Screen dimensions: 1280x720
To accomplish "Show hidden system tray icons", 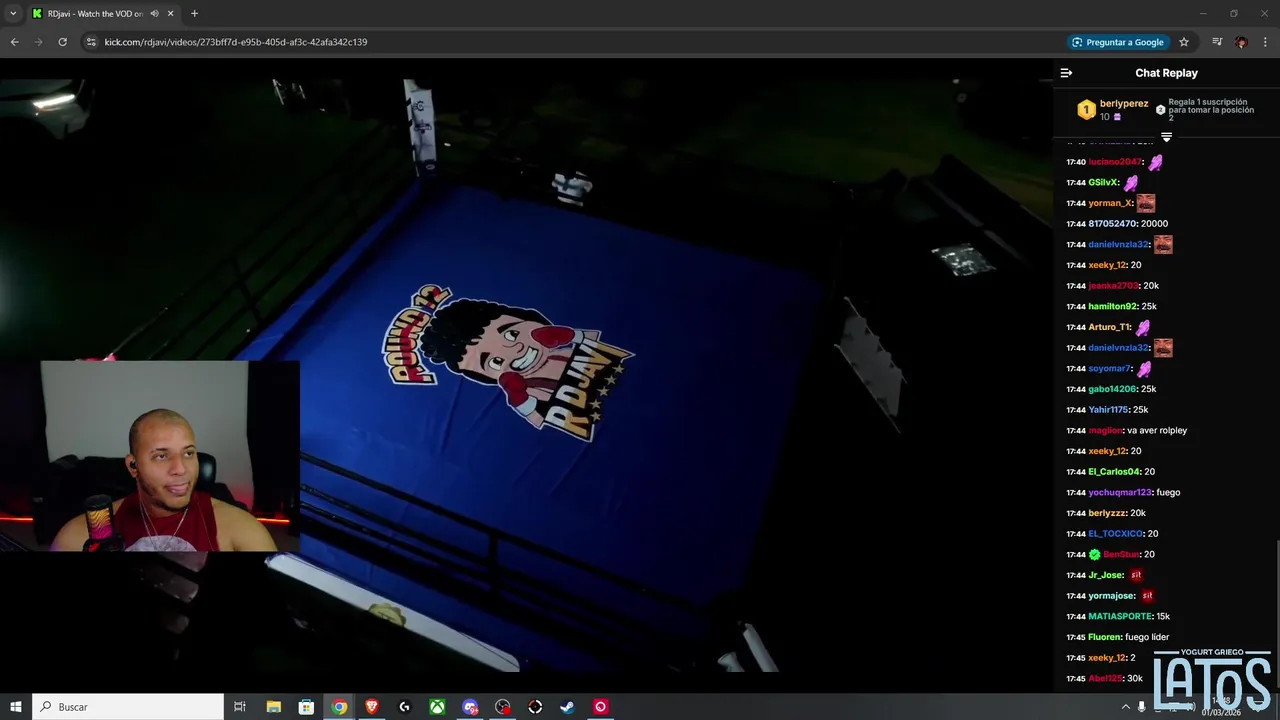I will click(x=1125, y=707).
